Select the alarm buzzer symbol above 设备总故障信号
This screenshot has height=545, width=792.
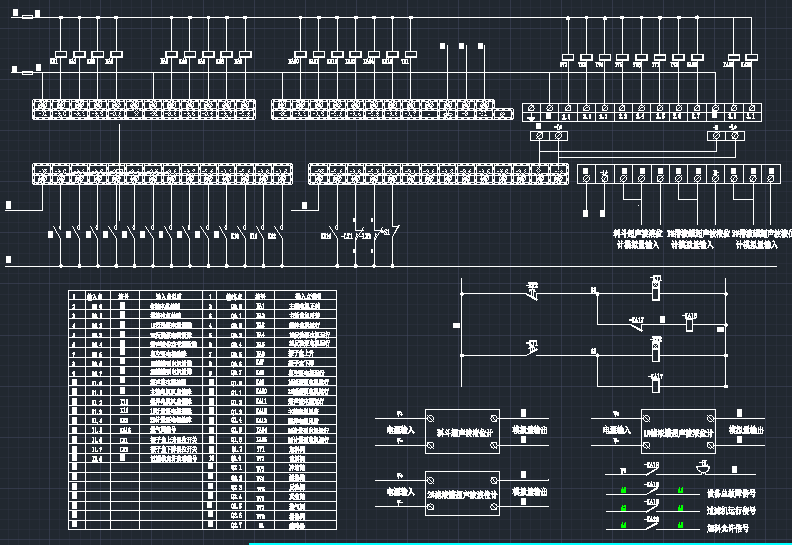point(703,467)
